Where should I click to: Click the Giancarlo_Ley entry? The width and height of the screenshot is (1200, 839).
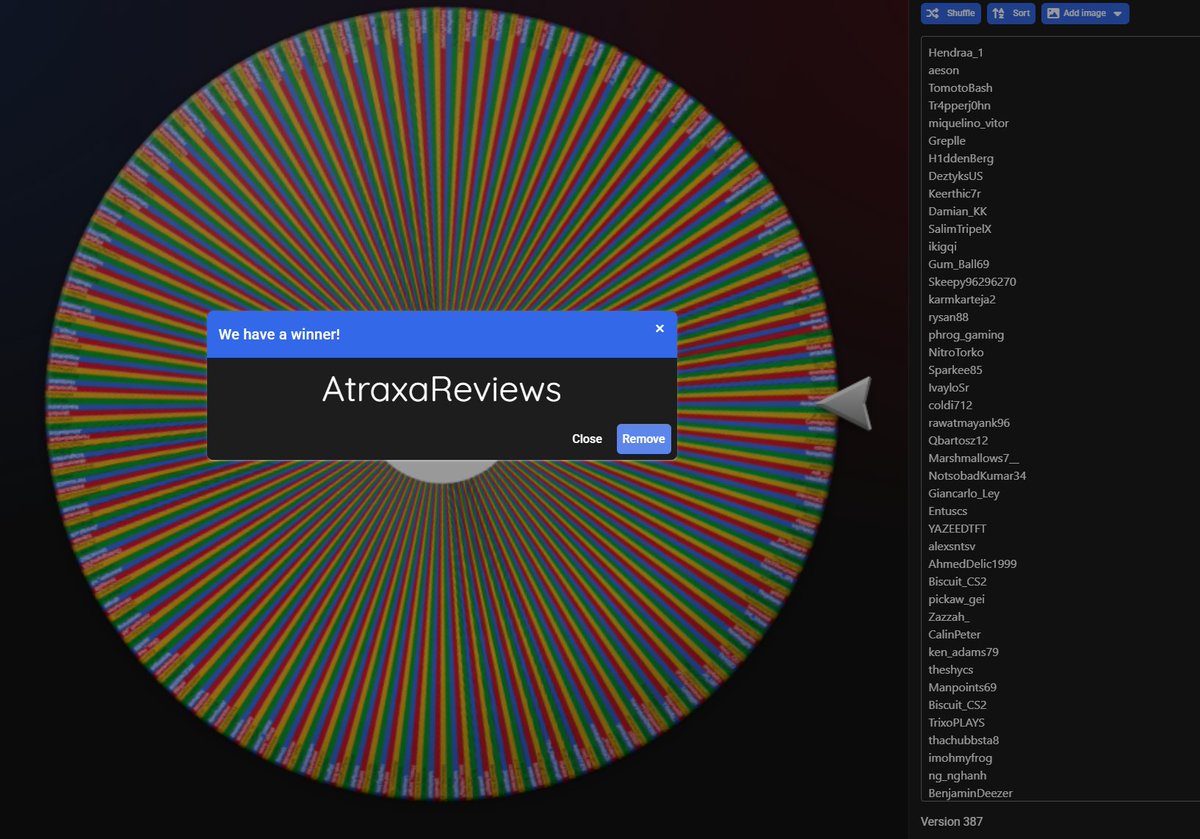(x=964, y=493)
